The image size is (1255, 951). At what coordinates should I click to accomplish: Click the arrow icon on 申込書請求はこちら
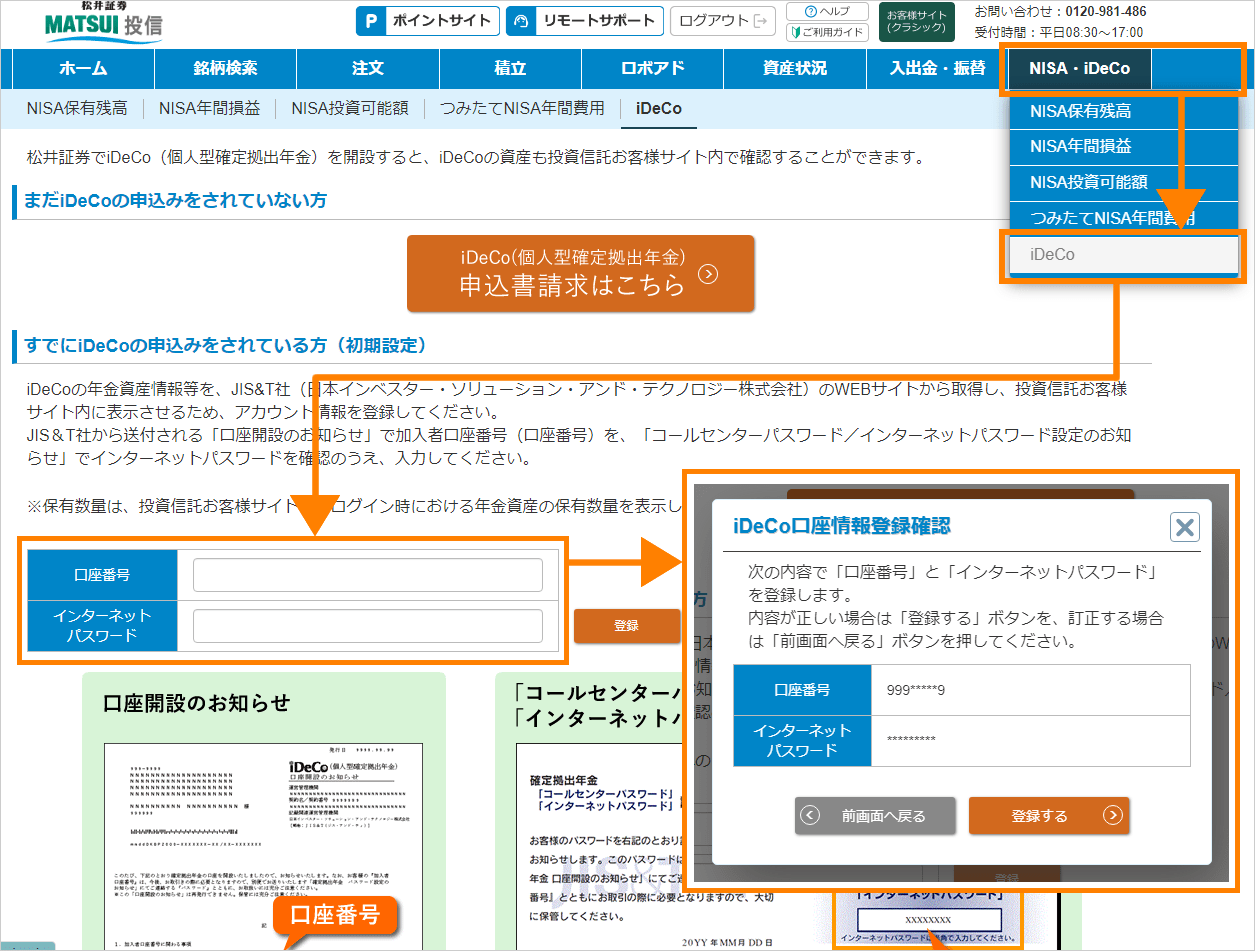click(x=708, y=274)
